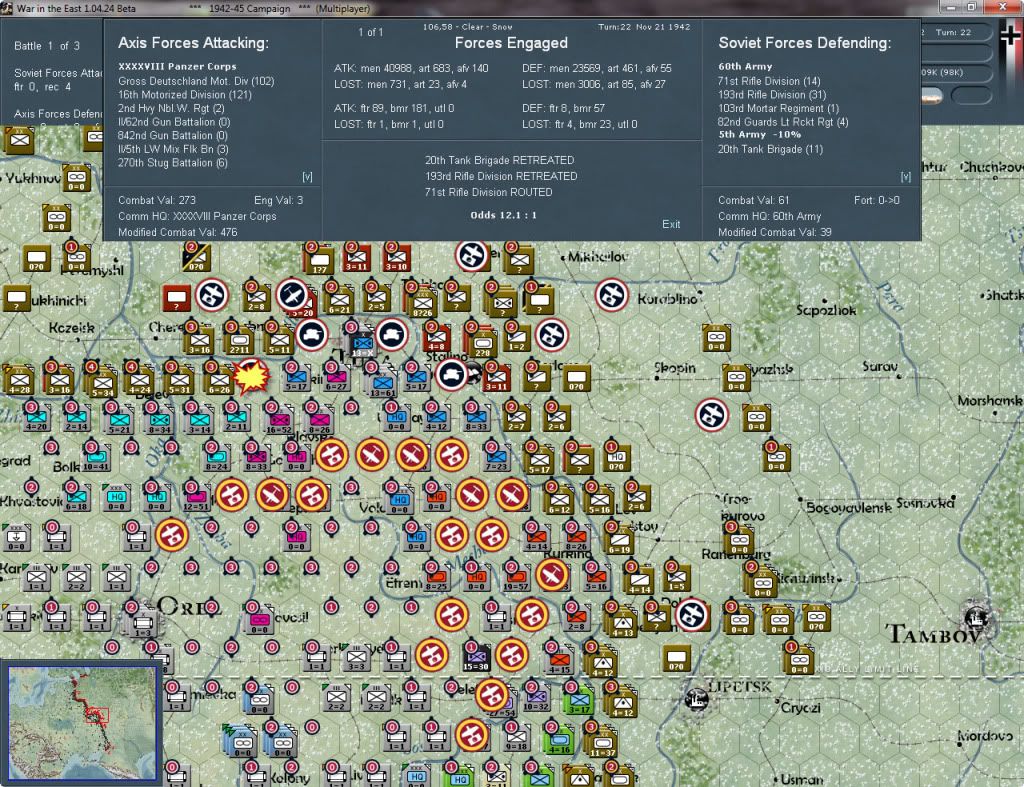The image size is (1024, 787).
Task: Click the 842nd Gun Battalion (0) entry
Action: pos(172,135)
